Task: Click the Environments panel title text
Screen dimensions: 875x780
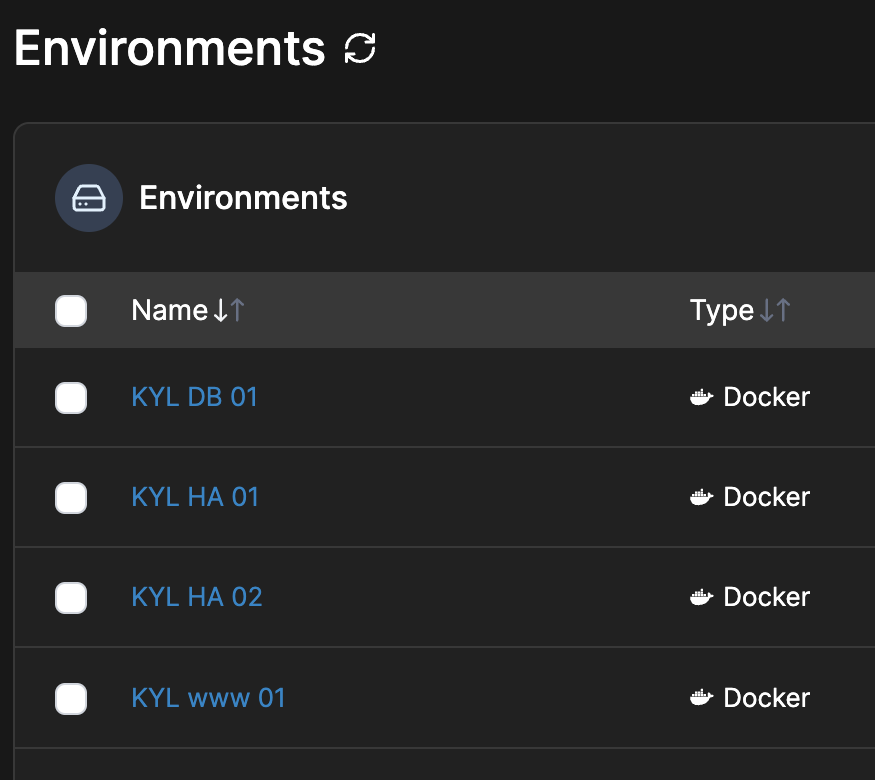Action: tap(243, 197)
